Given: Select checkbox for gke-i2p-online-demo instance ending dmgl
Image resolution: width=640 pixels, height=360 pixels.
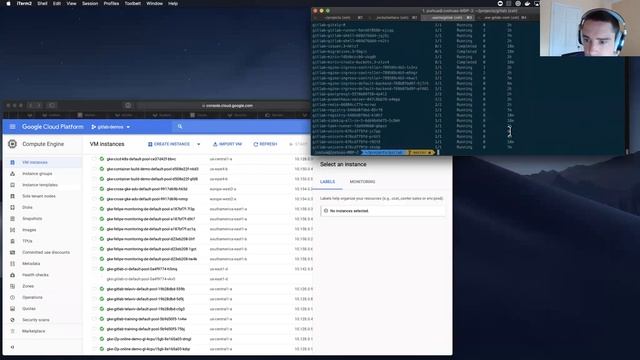Looking at the screenshot, I should tap(94, 339).
